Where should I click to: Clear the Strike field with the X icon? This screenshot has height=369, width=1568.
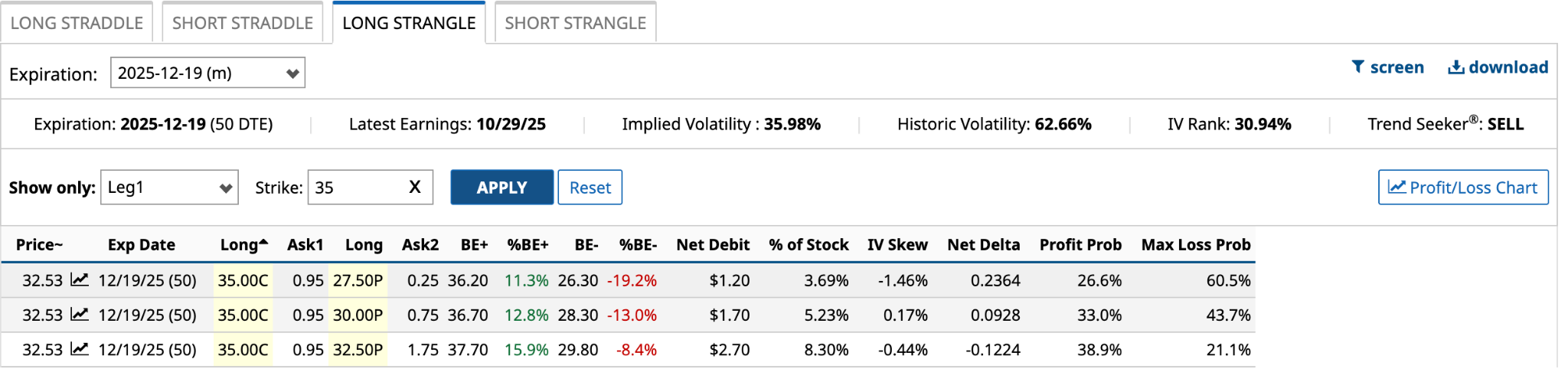[x=415, y=188]
